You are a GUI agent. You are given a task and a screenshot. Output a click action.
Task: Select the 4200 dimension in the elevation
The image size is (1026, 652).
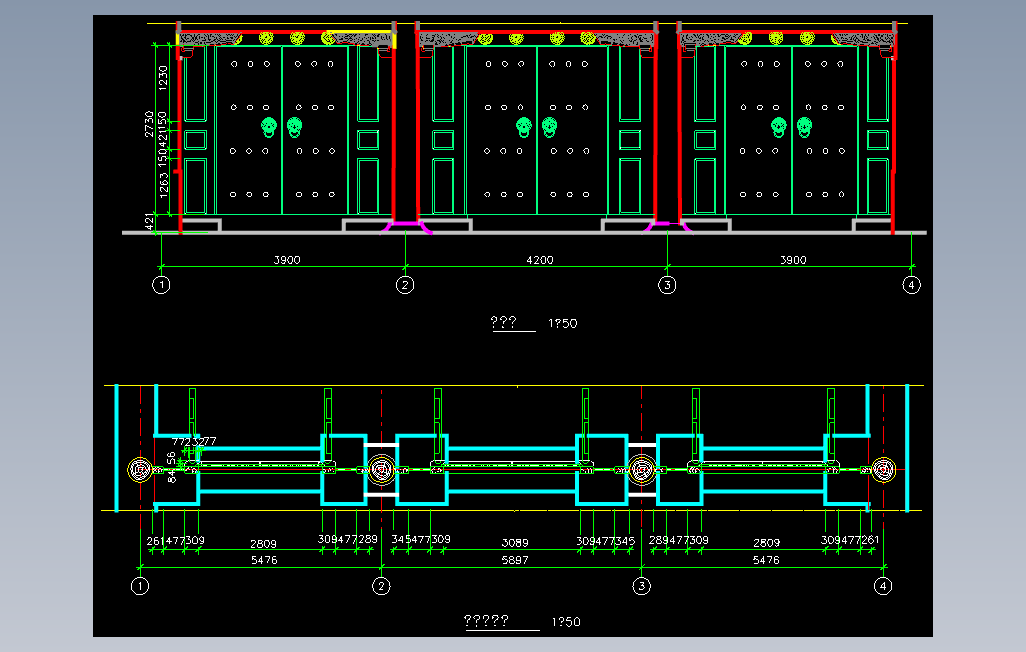coord(540,260)
